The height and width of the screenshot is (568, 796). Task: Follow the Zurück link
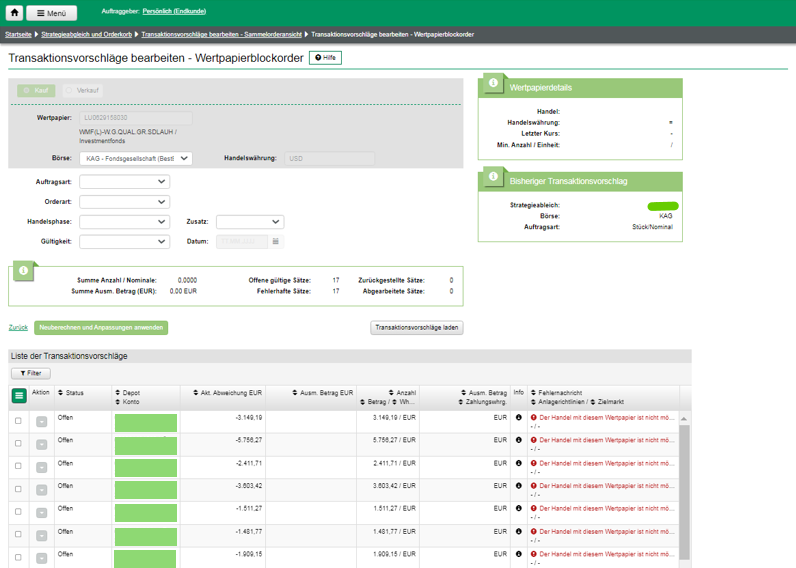coord(18,327)
